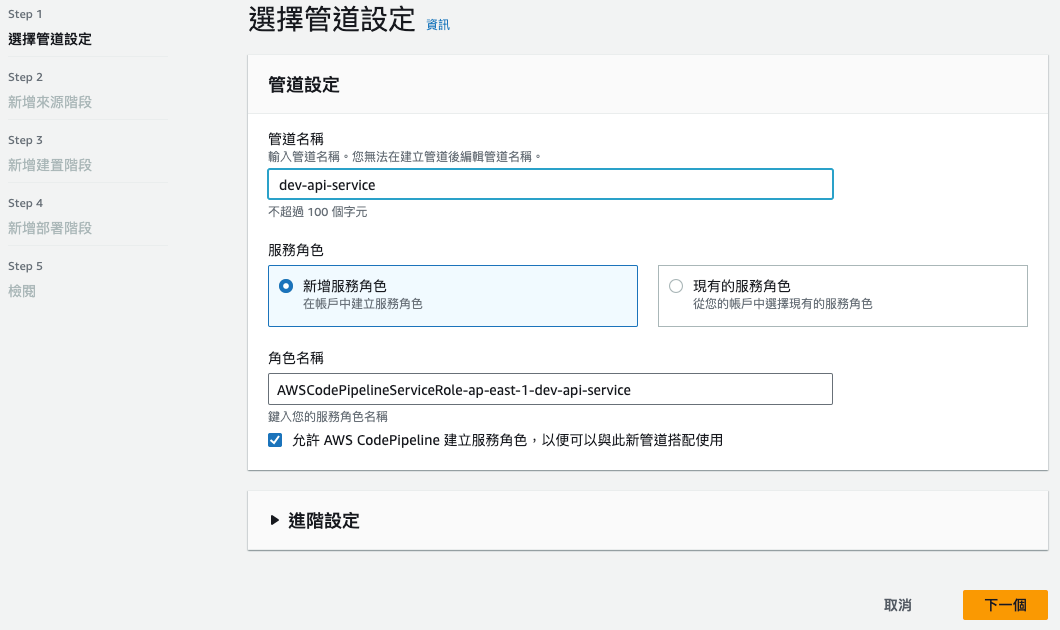Click the 取消 cancel button
Viewport: 1060px width, 630px height.
[898, 604]
